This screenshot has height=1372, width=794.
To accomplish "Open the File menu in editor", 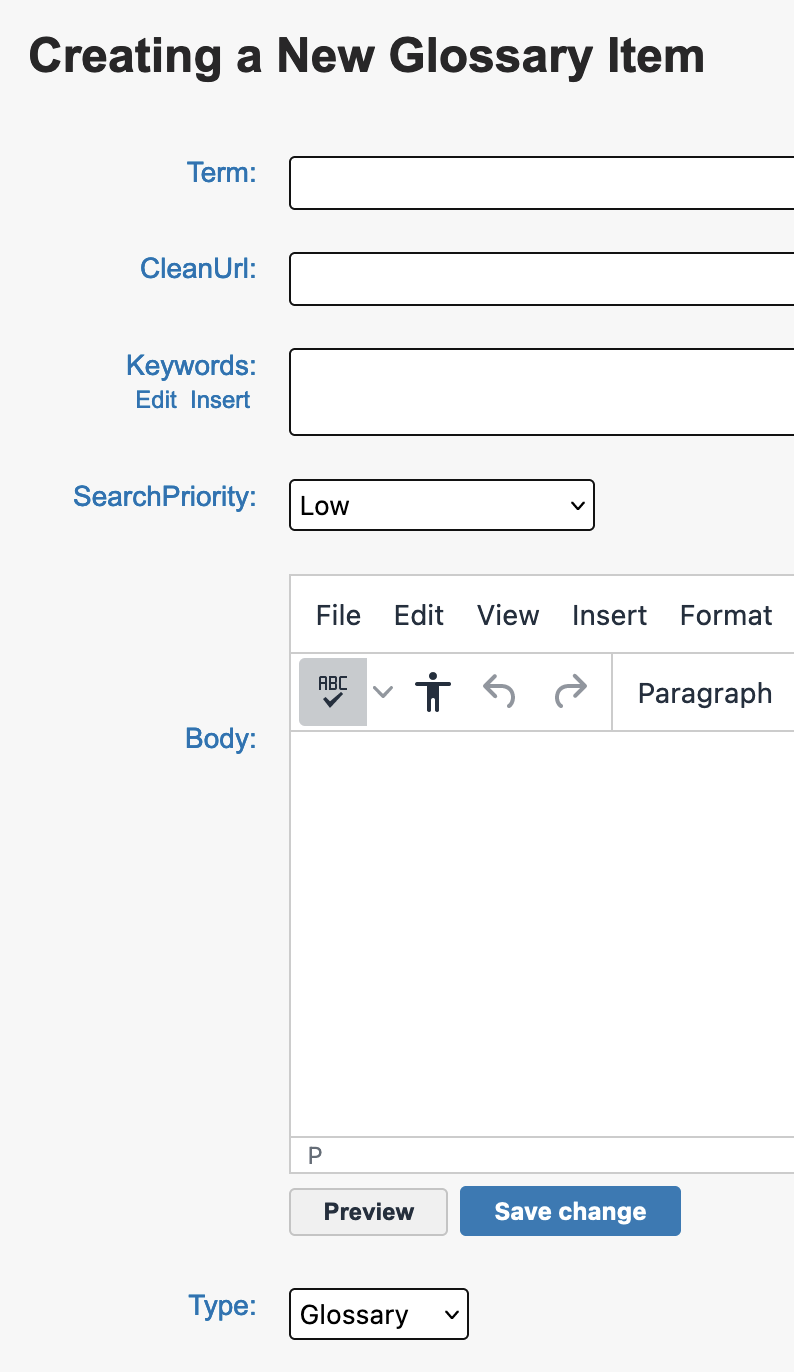I will click(338, 615).
